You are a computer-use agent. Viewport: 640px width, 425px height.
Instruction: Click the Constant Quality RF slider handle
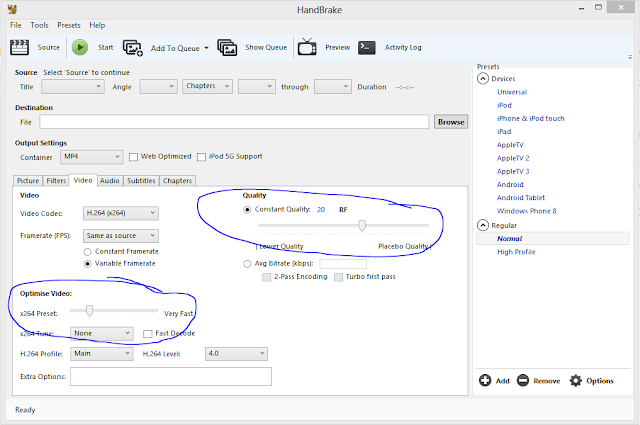(x=362, y=225)
